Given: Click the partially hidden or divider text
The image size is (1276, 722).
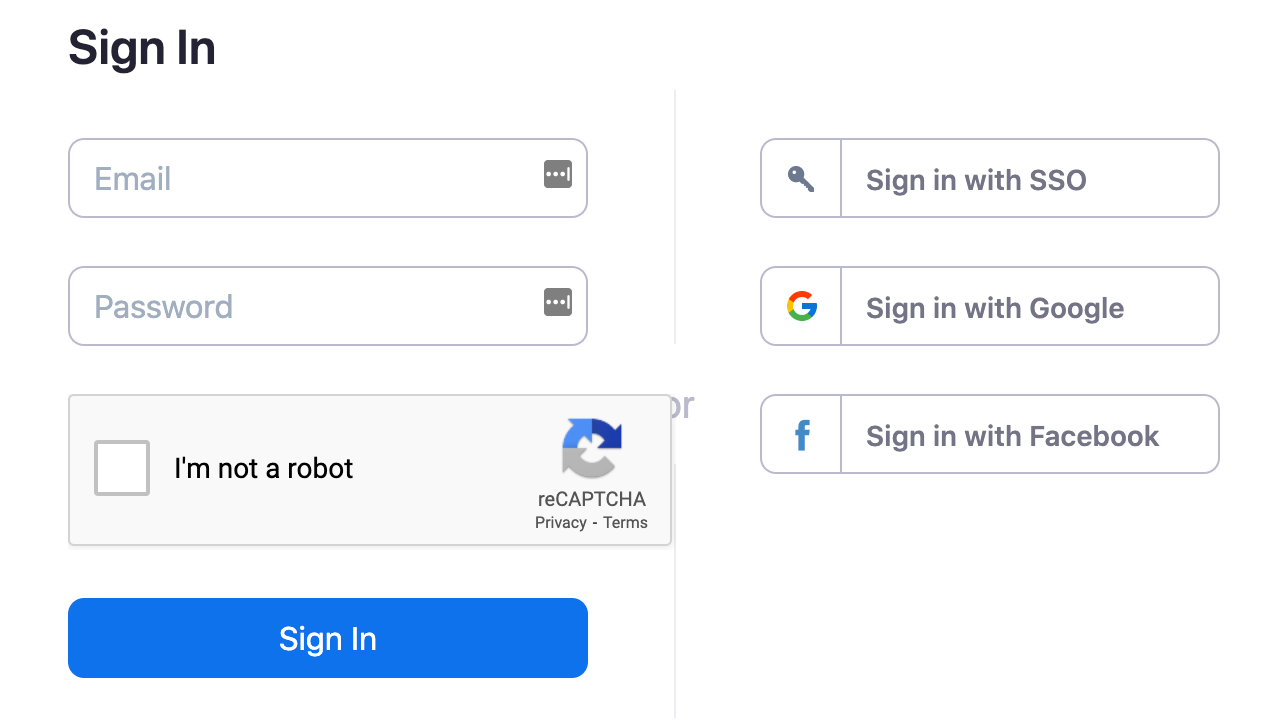Looking at the screenshot, I should pyautogui.click(x=683, y=405).
